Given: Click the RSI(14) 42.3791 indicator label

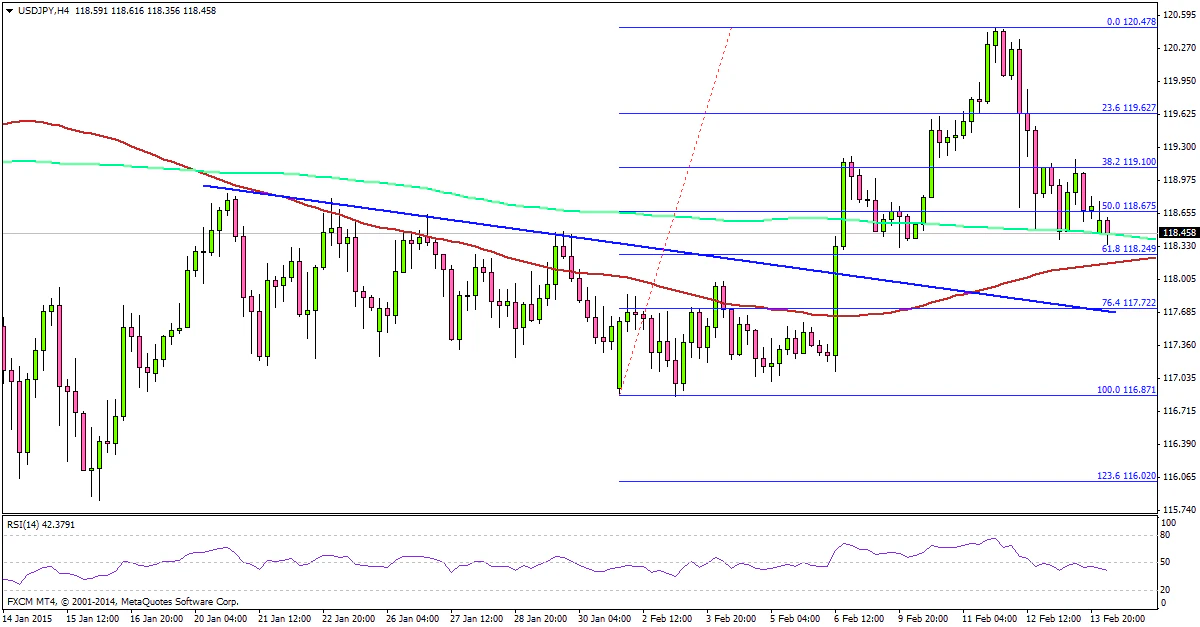Looking at the screenshot, I should 41,523.
